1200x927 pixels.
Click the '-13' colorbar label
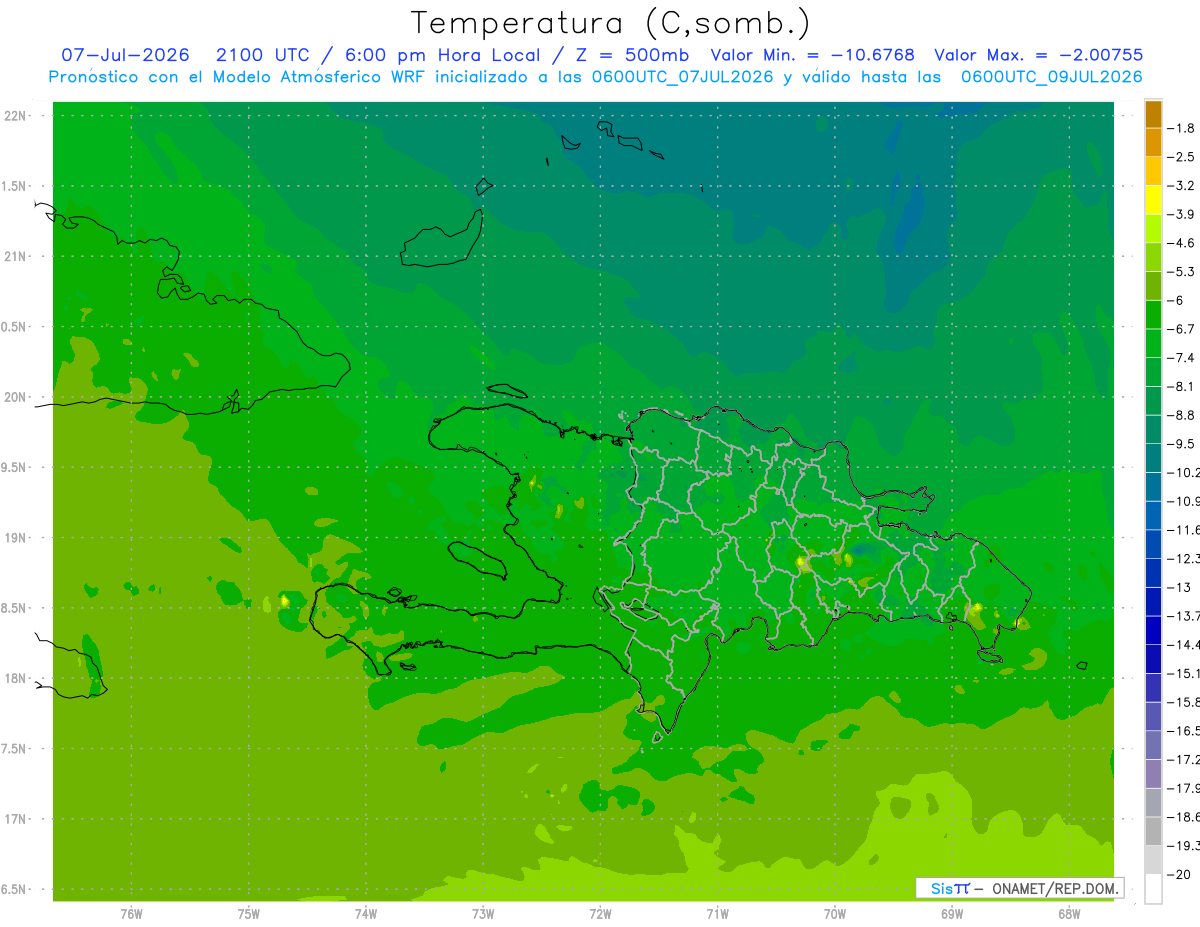click(x=1179, y=587)
